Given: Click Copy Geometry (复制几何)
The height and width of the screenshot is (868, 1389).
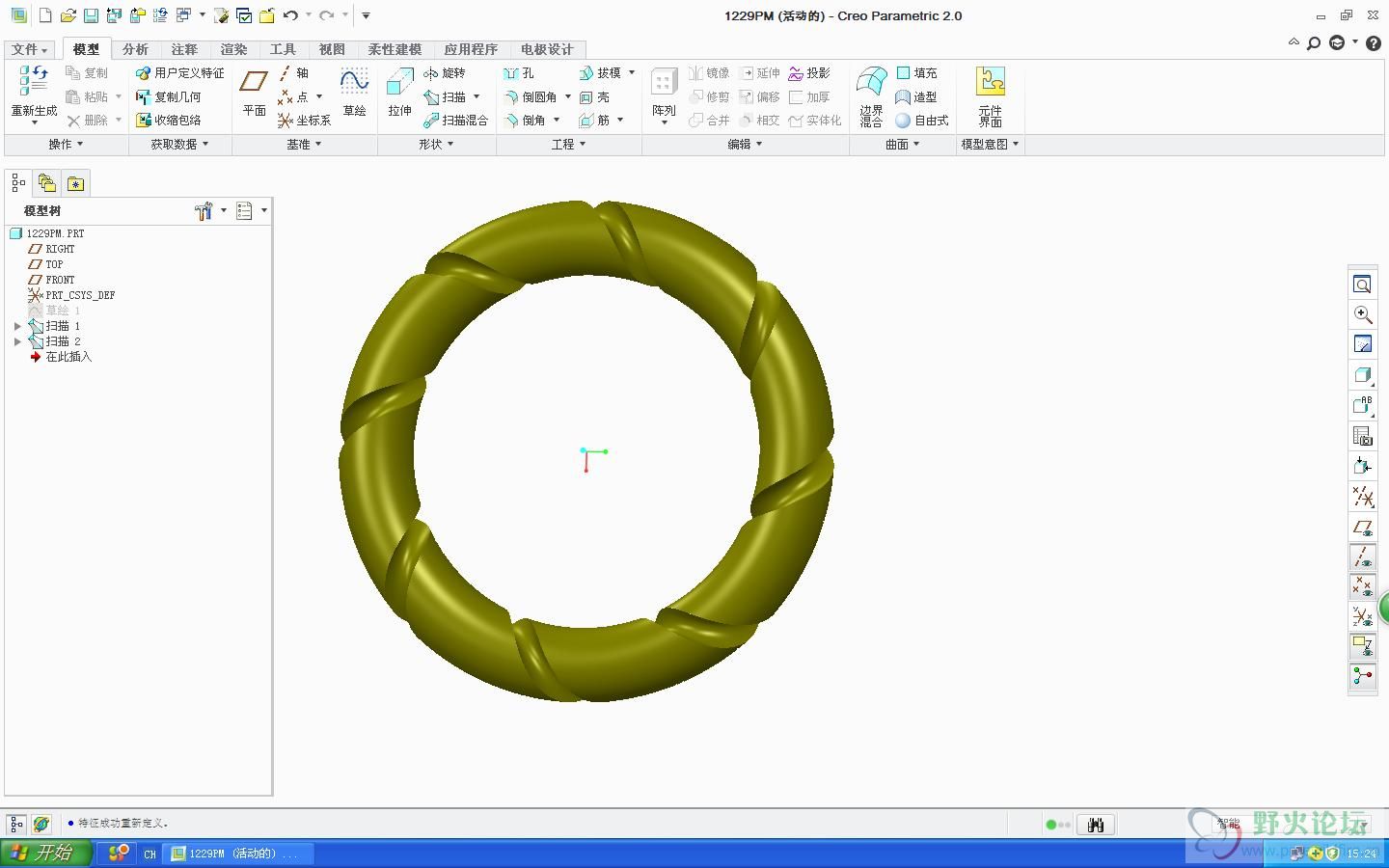Looking at the screenshot, I should [x=169, y=96].
